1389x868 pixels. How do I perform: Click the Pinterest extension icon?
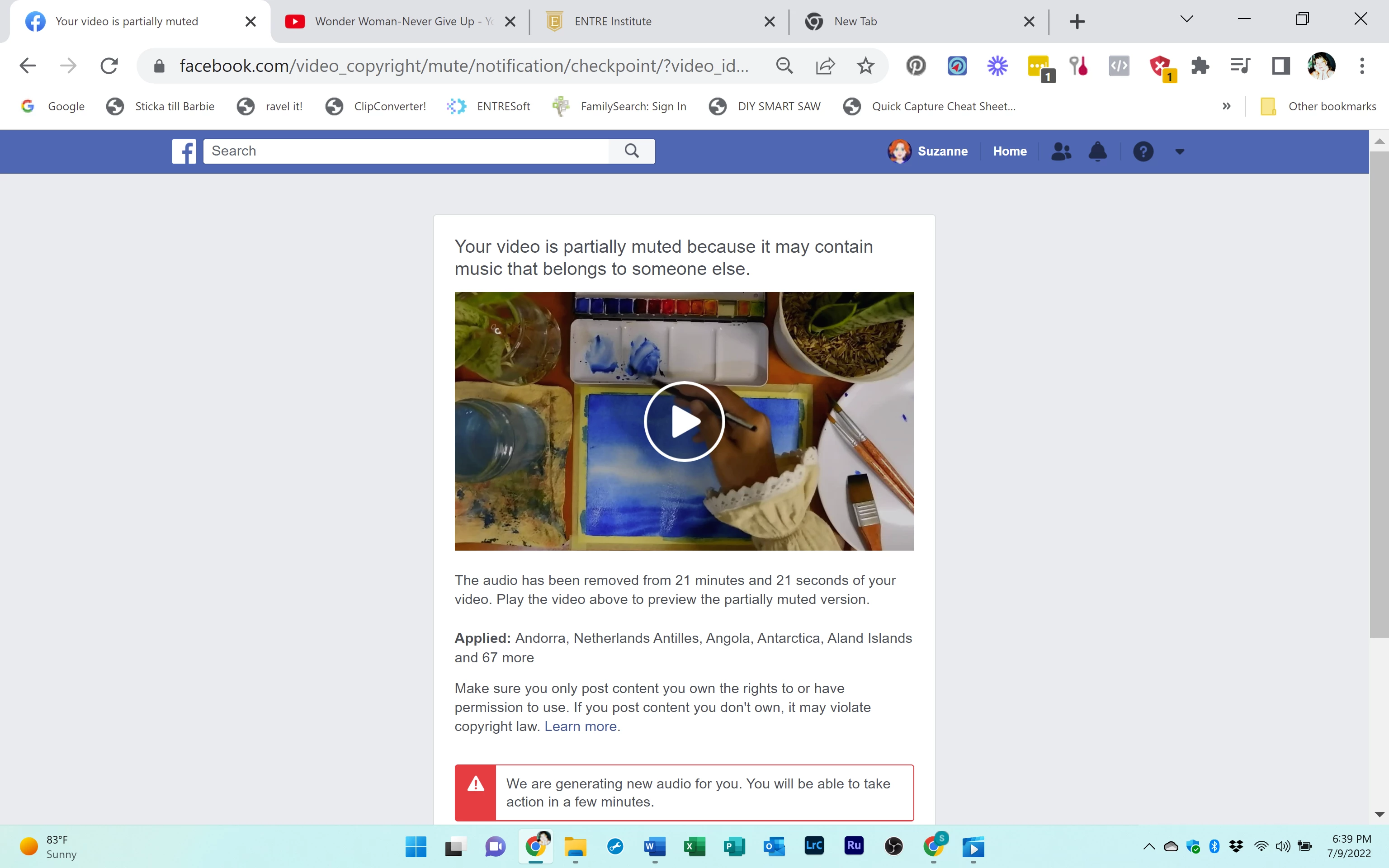point(916,66)
